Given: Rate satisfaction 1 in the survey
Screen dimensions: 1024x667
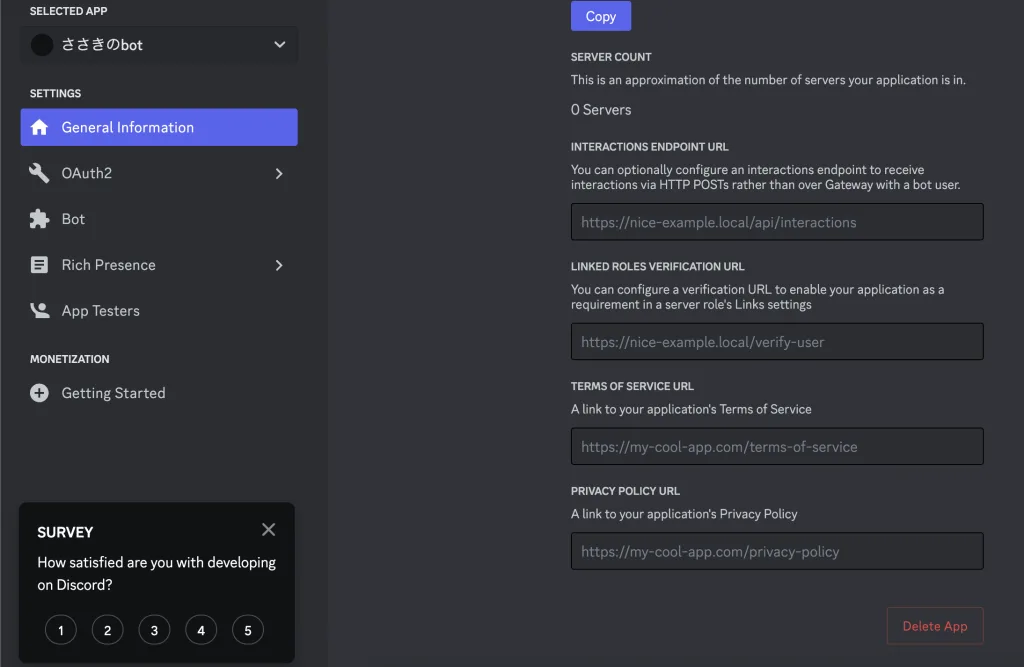Looking at the screenshot, I should coord(61,630).
